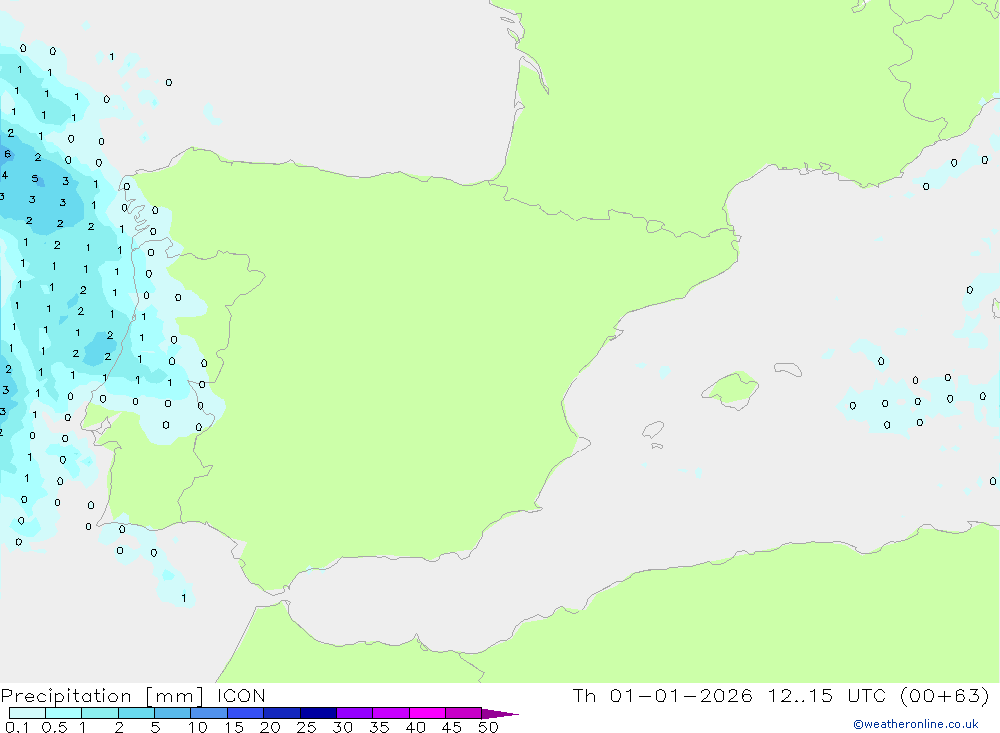Click the 25–30 mm purple legend swatch
Screen dimensions: 1000x733
(x=318, y=713)
